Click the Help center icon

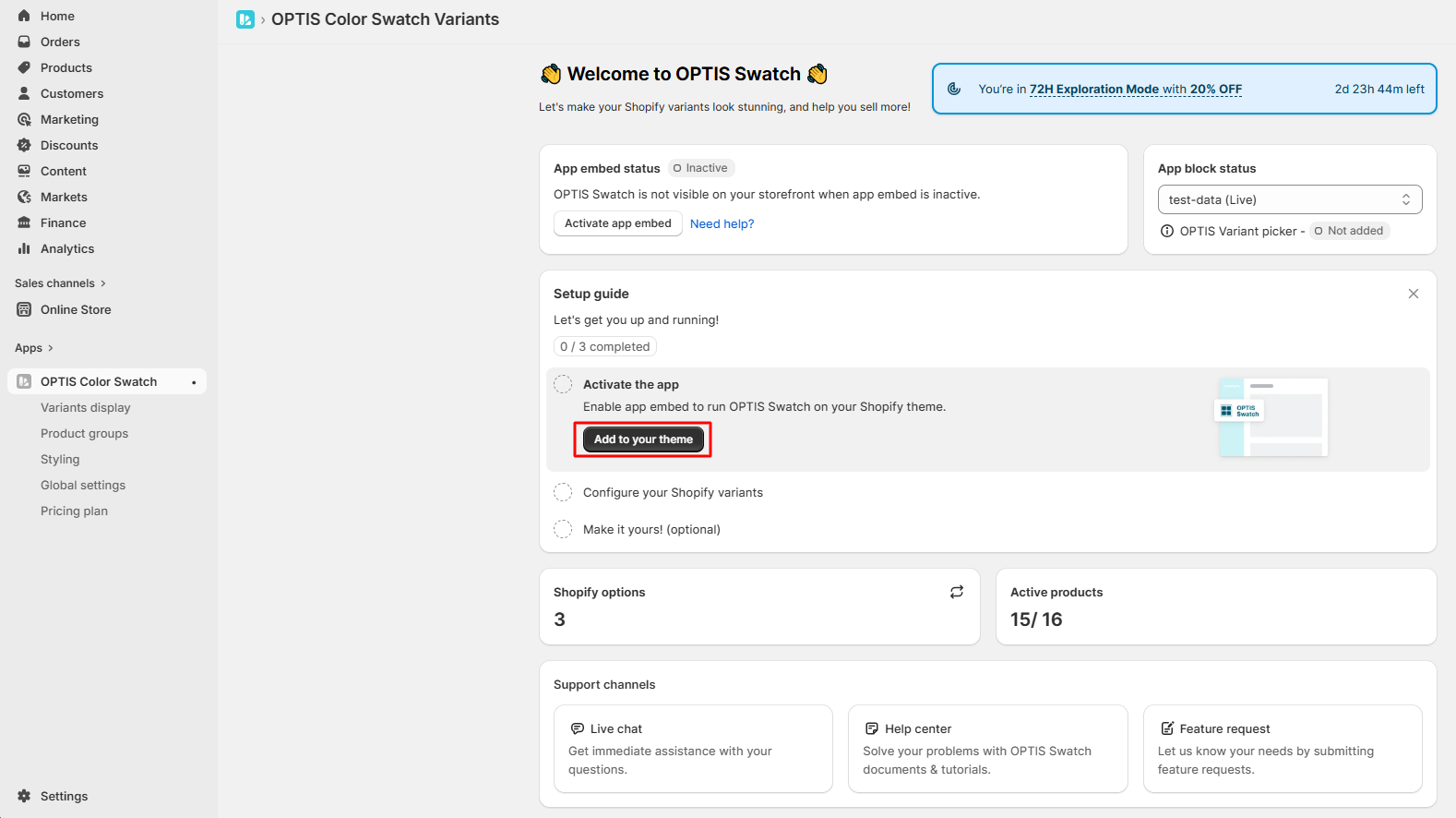[872, 728]
